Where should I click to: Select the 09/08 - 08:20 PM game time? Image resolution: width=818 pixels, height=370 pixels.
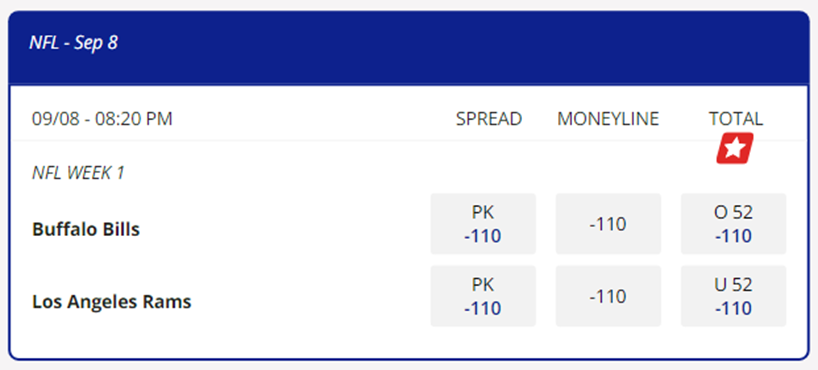click(x=102, y=119)
